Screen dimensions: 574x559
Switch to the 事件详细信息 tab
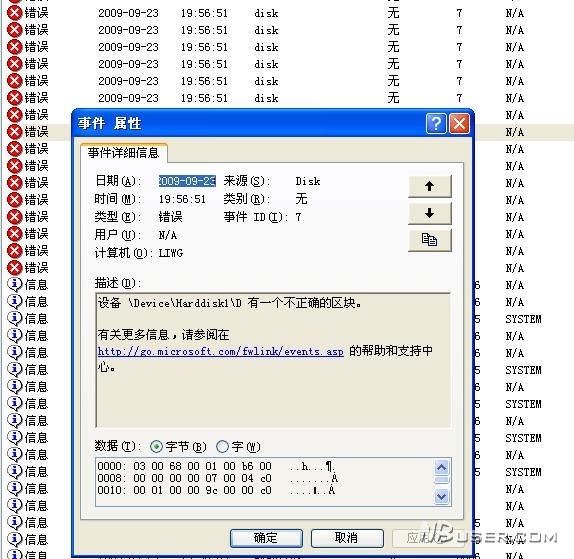[x=123, y=153]
